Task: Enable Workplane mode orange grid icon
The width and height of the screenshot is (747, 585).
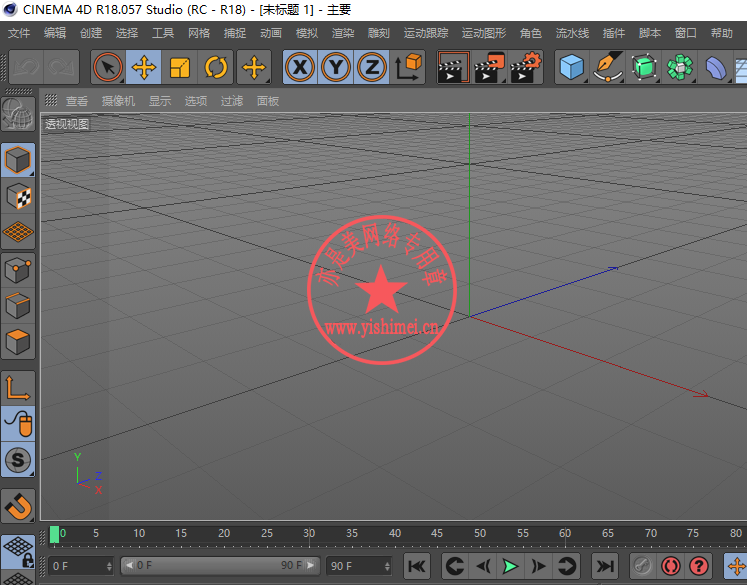Action: click(18, 232)
